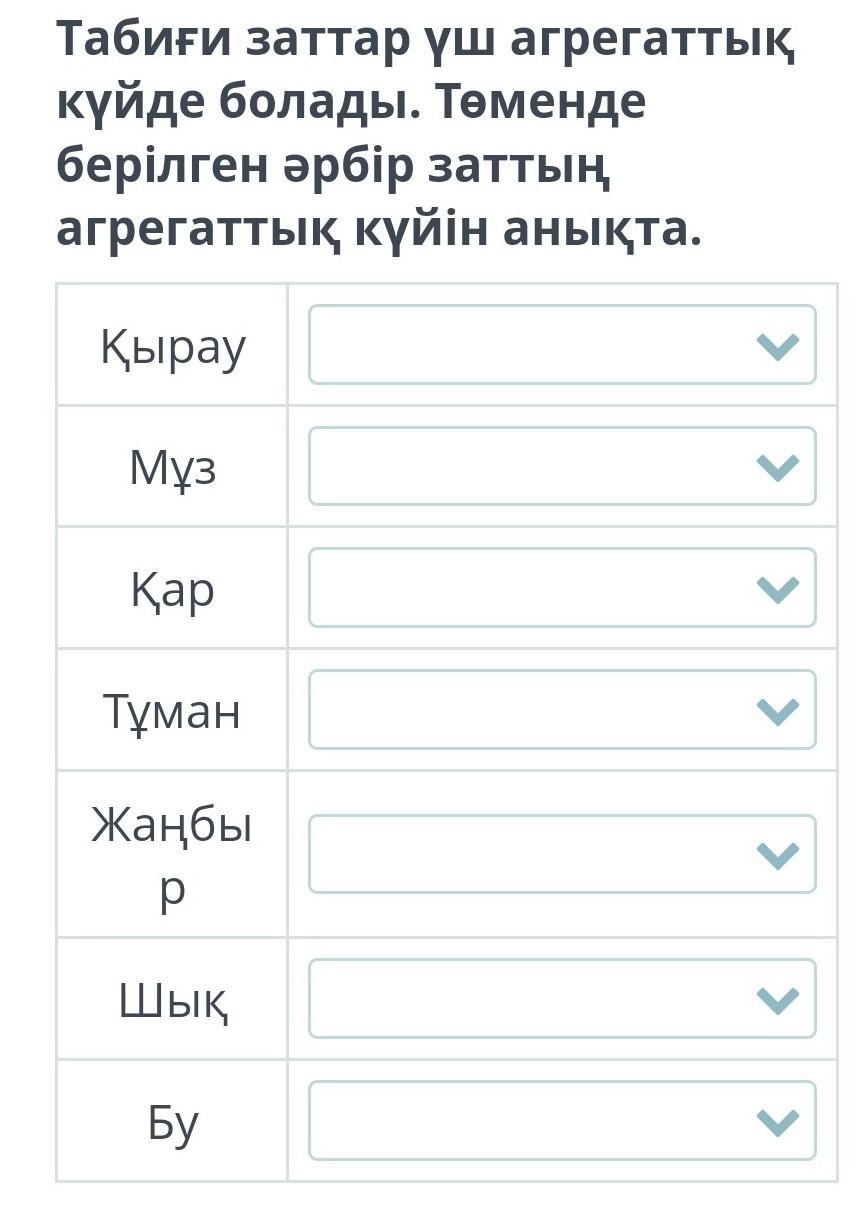This screenshot has height=1217, width=864.
Task: Click the Мұз label cell
Action: [172, 467]
